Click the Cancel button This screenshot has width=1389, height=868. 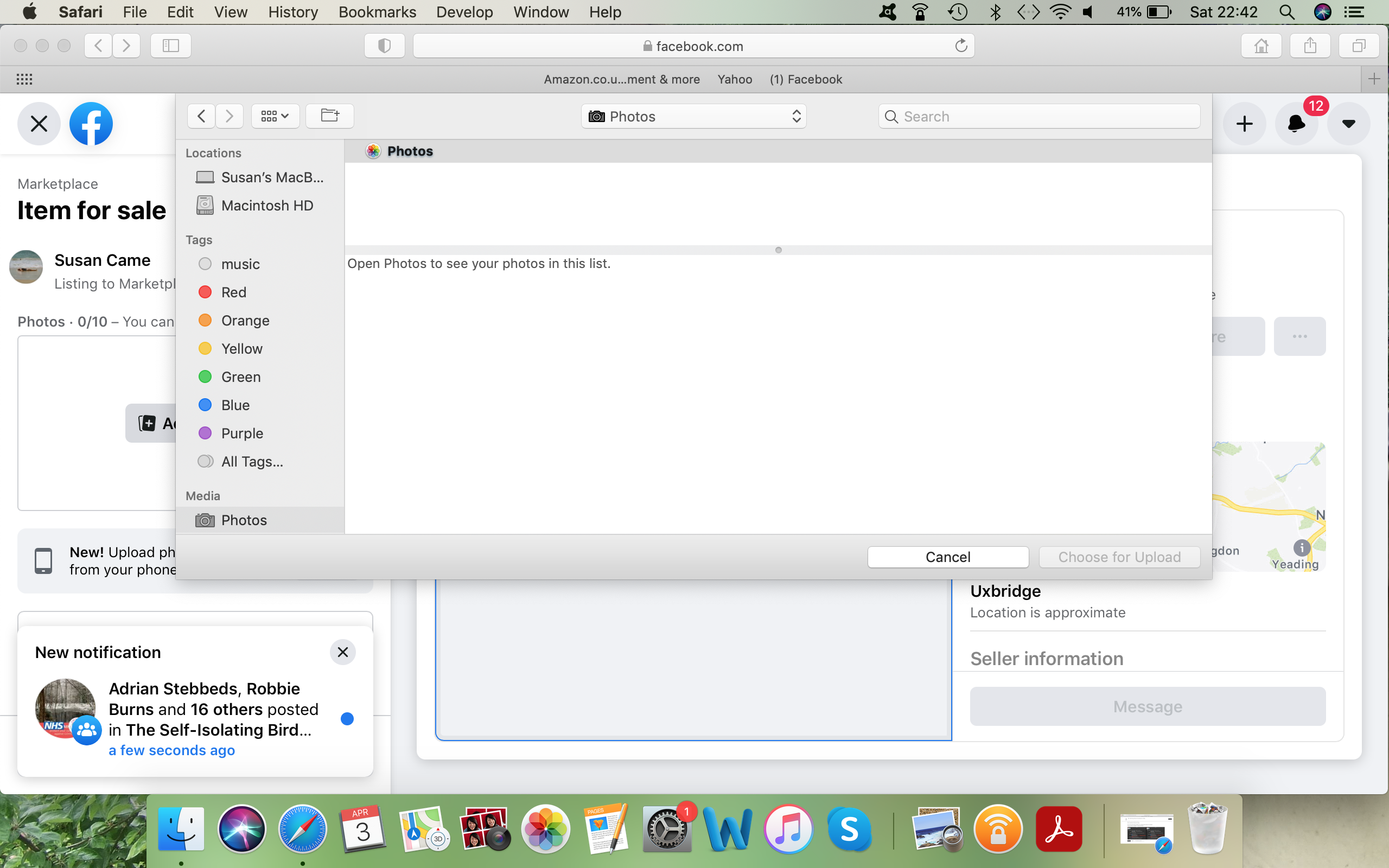[948, 557]
